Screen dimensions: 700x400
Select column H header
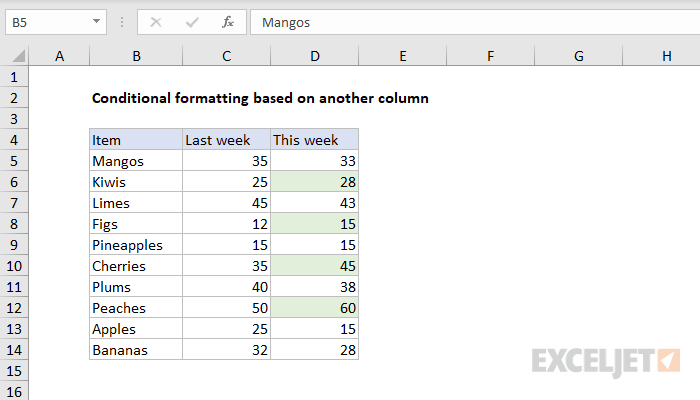[x=666, y=57]
